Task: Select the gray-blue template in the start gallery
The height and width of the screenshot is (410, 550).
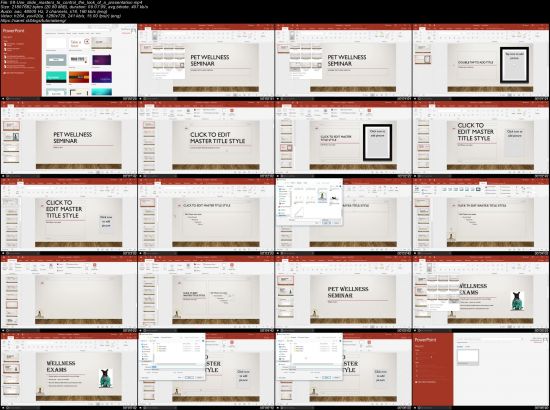Action: click(56, 60)
